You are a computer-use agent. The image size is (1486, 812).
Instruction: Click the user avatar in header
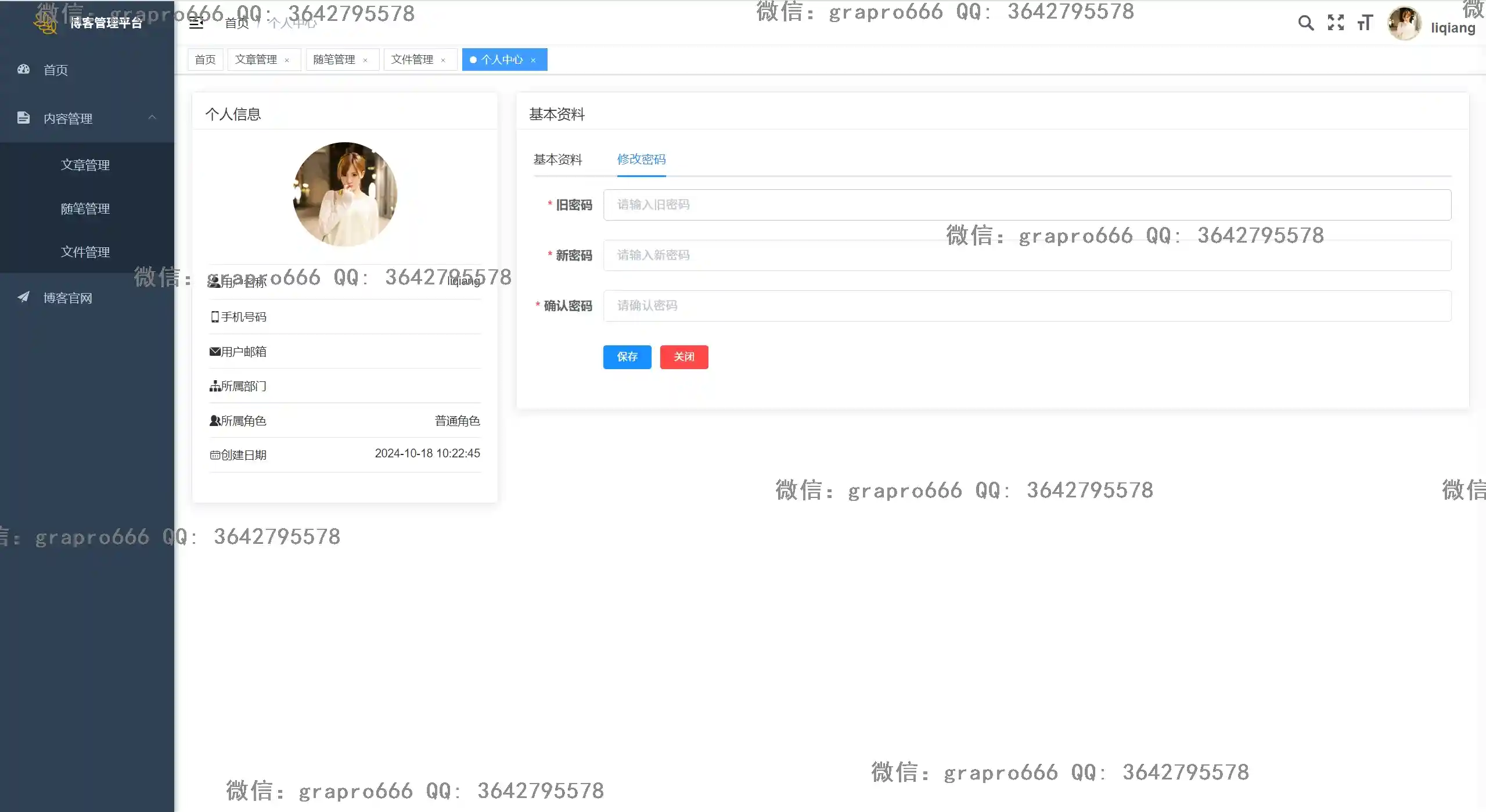point(1404,23)
